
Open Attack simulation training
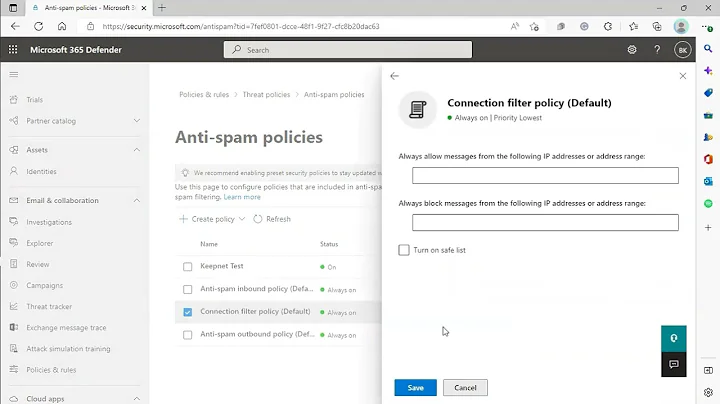point(68,349)
